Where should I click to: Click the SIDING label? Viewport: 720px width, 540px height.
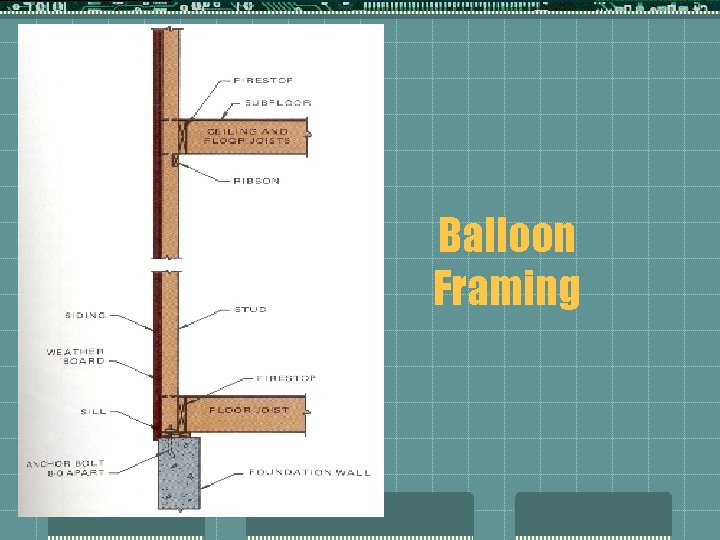(86, 315)
